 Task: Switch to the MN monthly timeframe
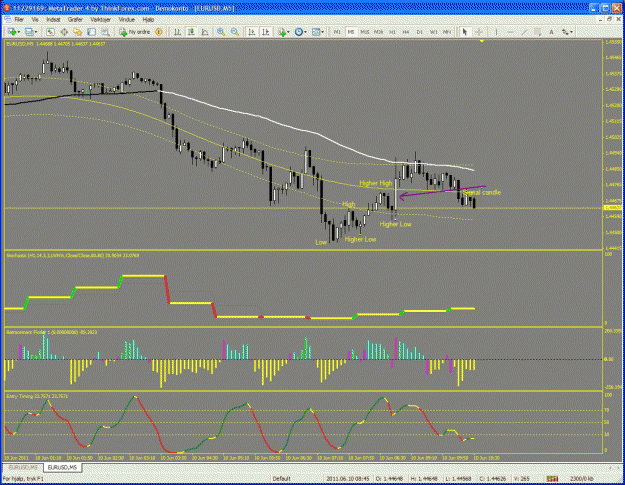[x=447, y=32]
